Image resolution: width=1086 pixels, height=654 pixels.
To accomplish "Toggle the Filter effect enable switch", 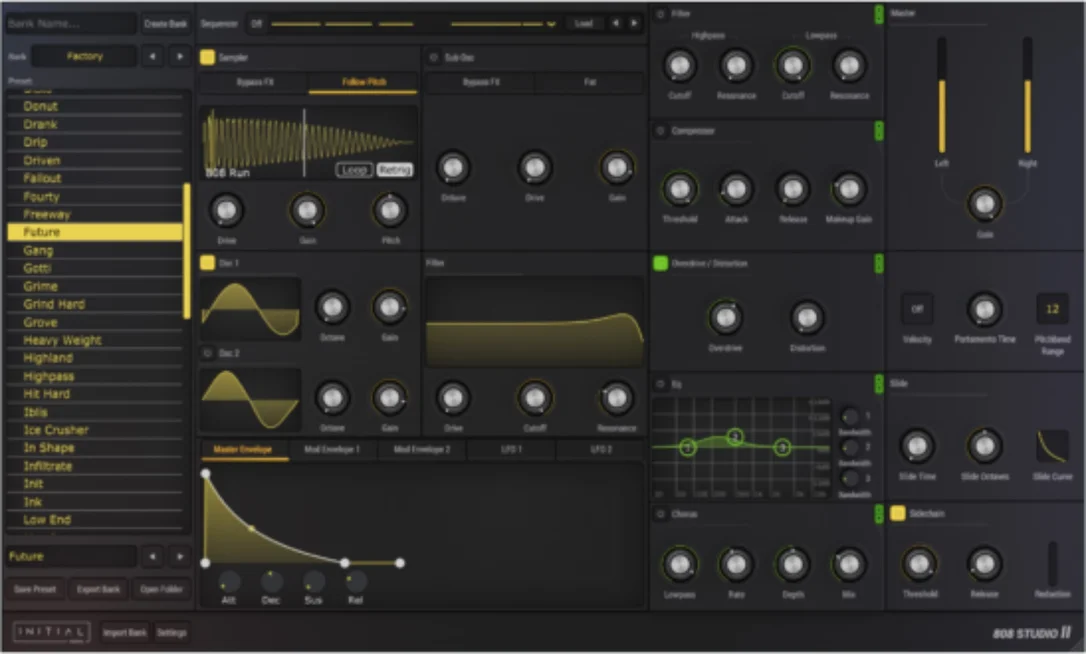I will click(x=660, y=14).
